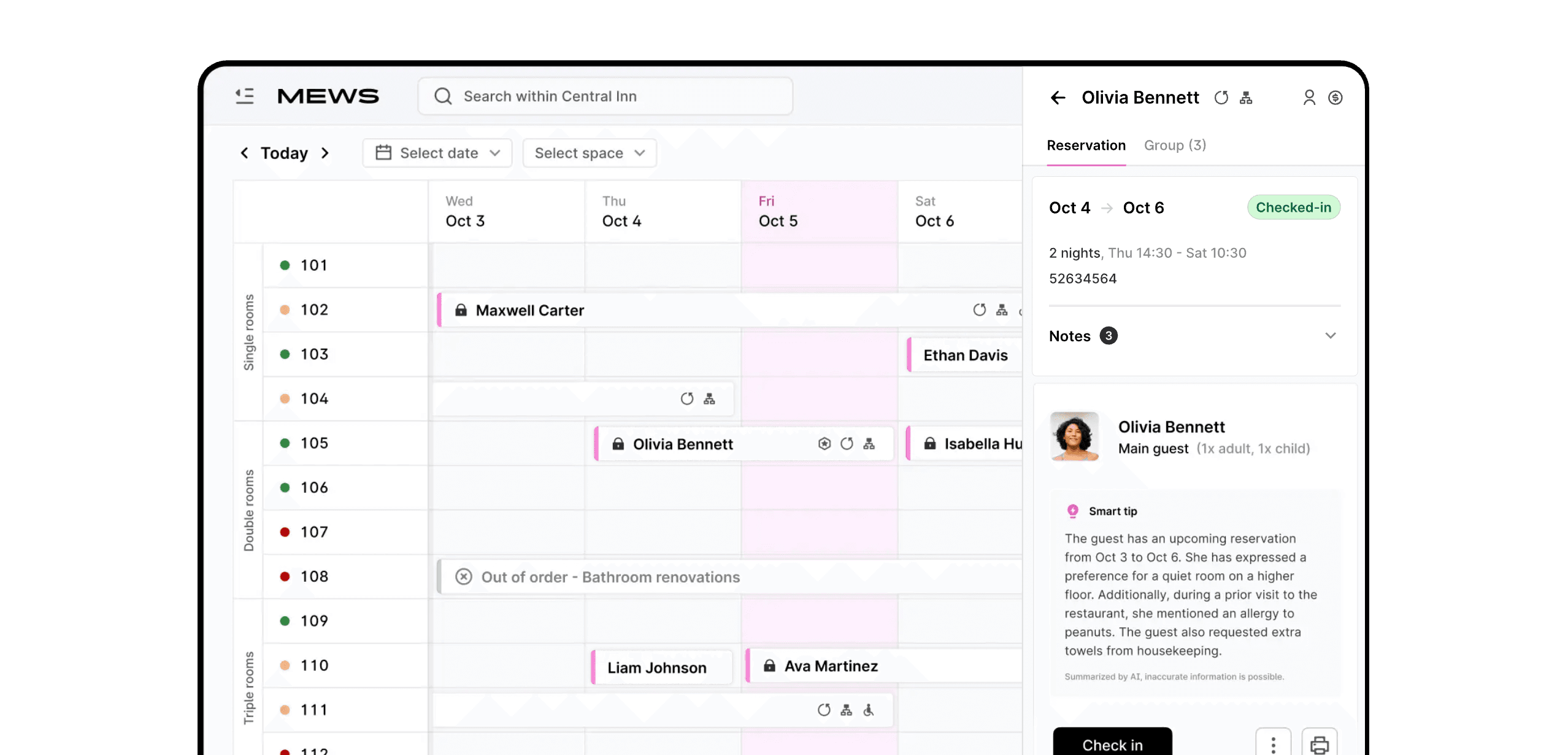The image size is (1568, 755).
Task: Select room 106 row
Action: click(x=345, y=487)
